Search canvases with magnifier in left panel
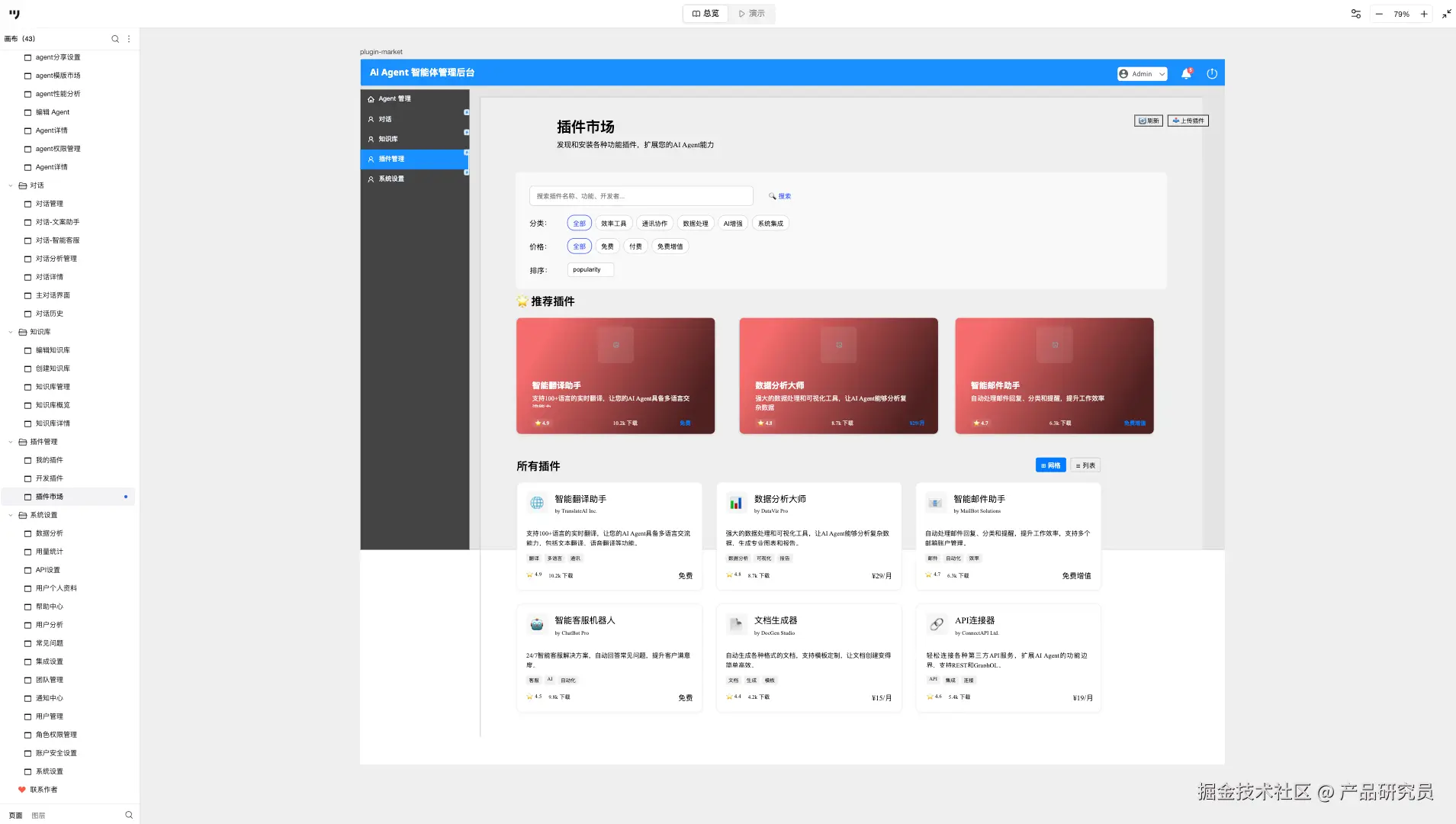1456x824 pixels. tap(115, 39)
